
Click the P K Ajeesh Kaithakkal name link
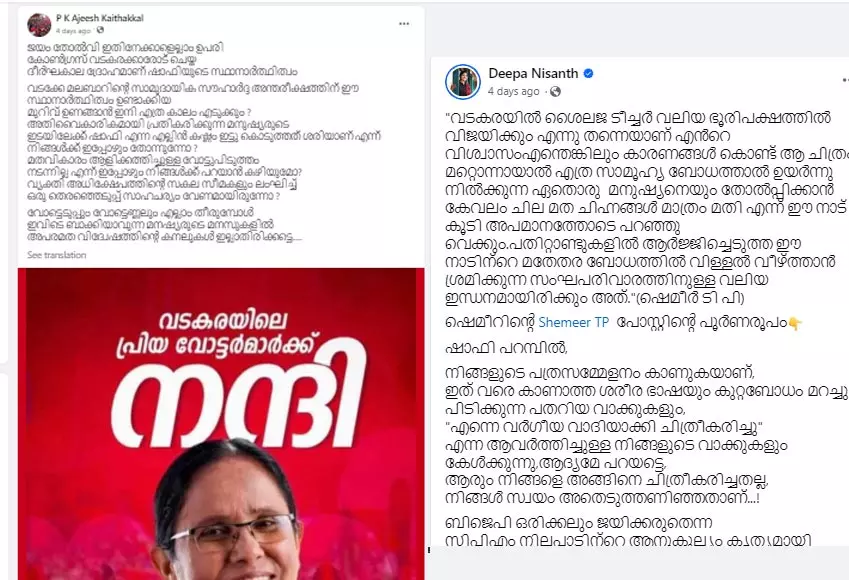coord(100,18)
